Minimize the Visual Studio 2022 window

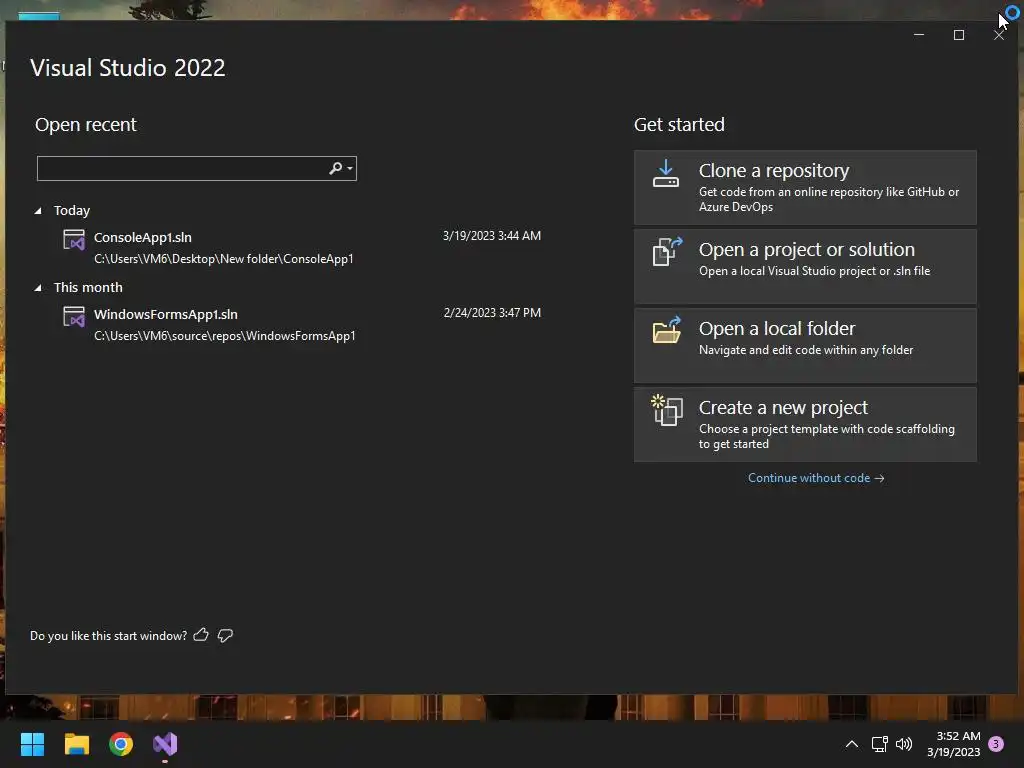tap(919, 35)
